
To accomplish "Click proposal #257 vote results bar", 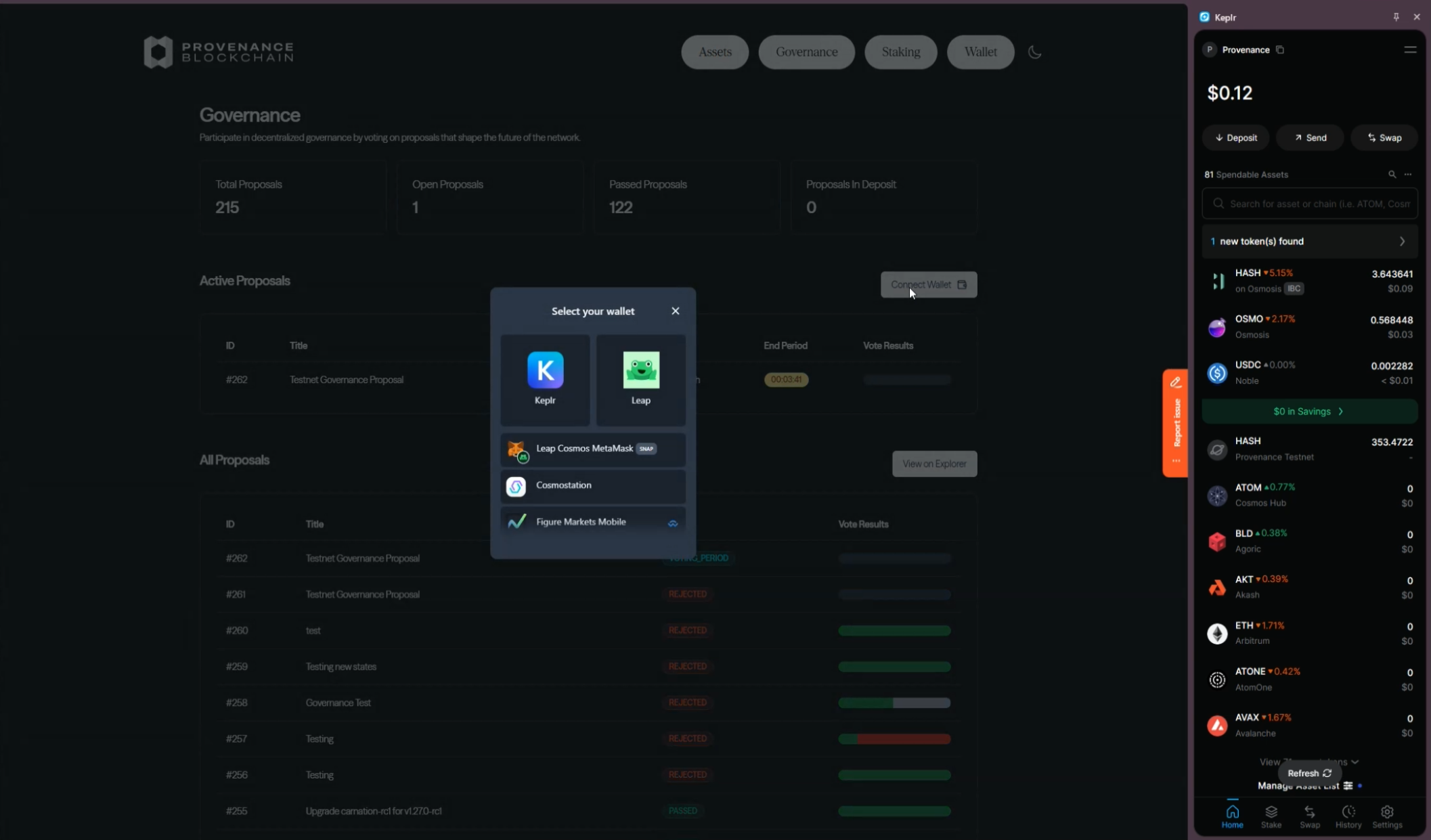I will pyautogui.click(x=894, y=739).
